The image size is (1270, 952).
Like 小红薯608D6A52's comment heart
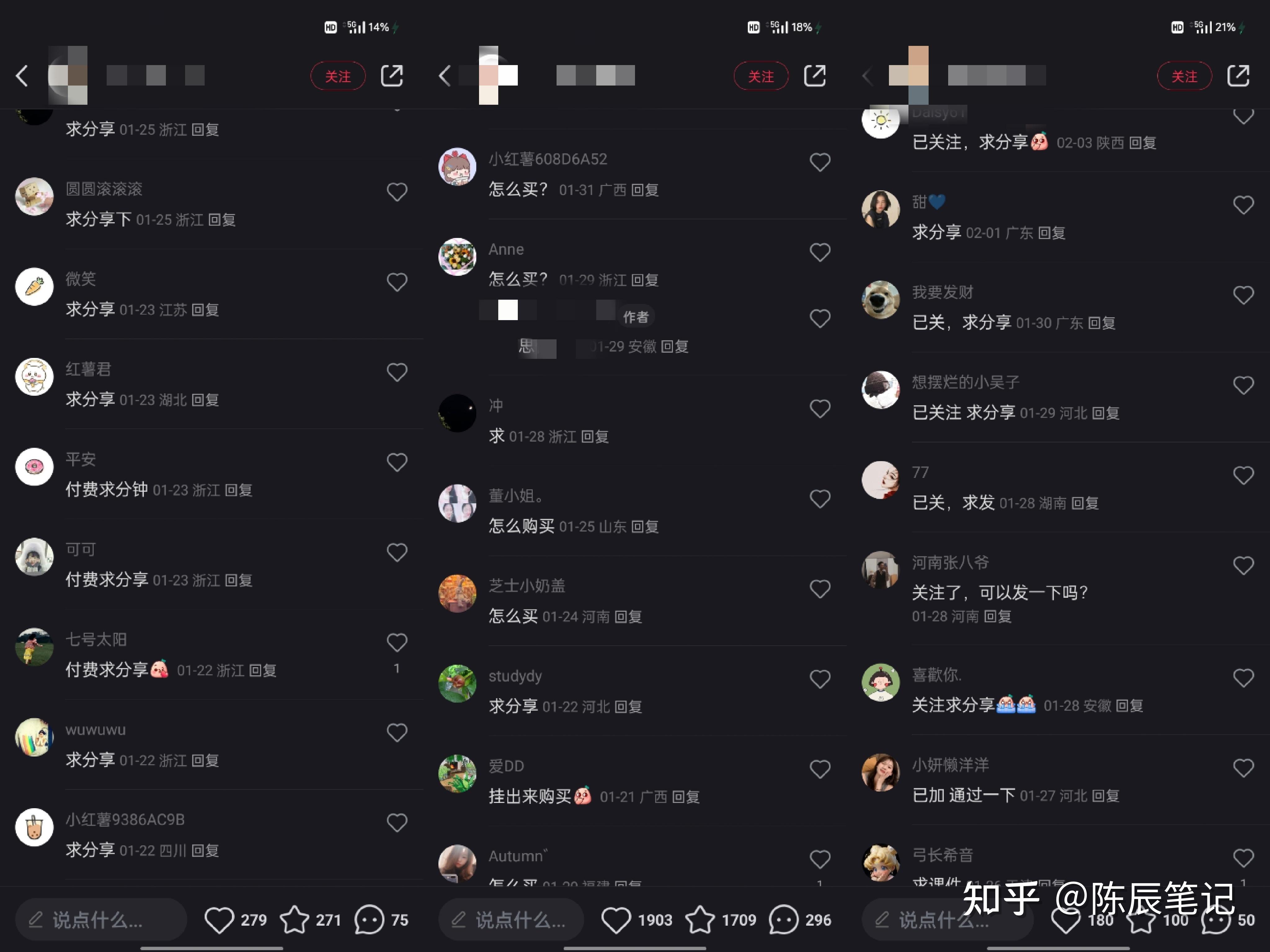click(x=820, y=162)
